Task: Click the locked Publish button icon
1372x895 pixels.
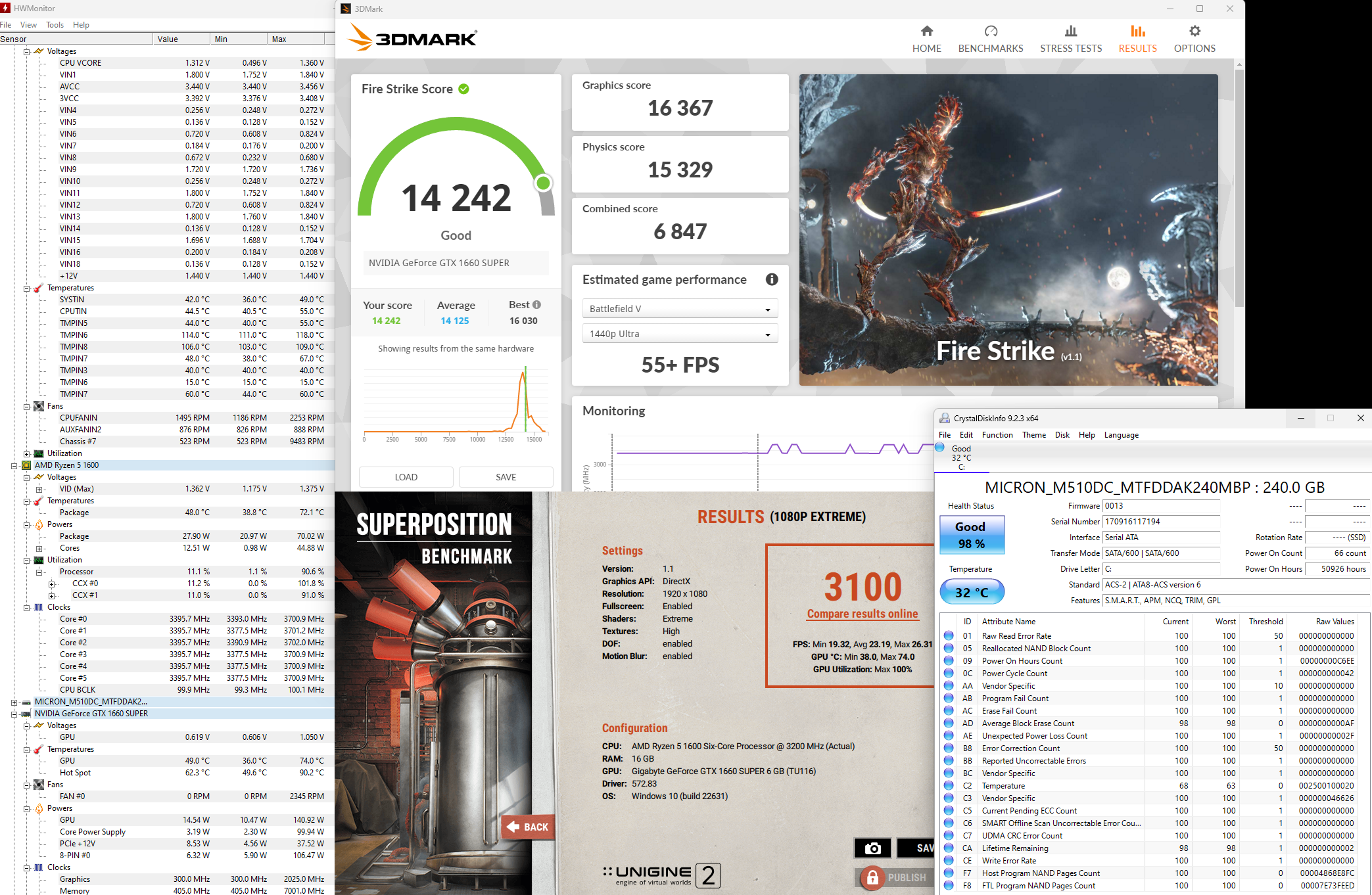Action: (872, 877)
